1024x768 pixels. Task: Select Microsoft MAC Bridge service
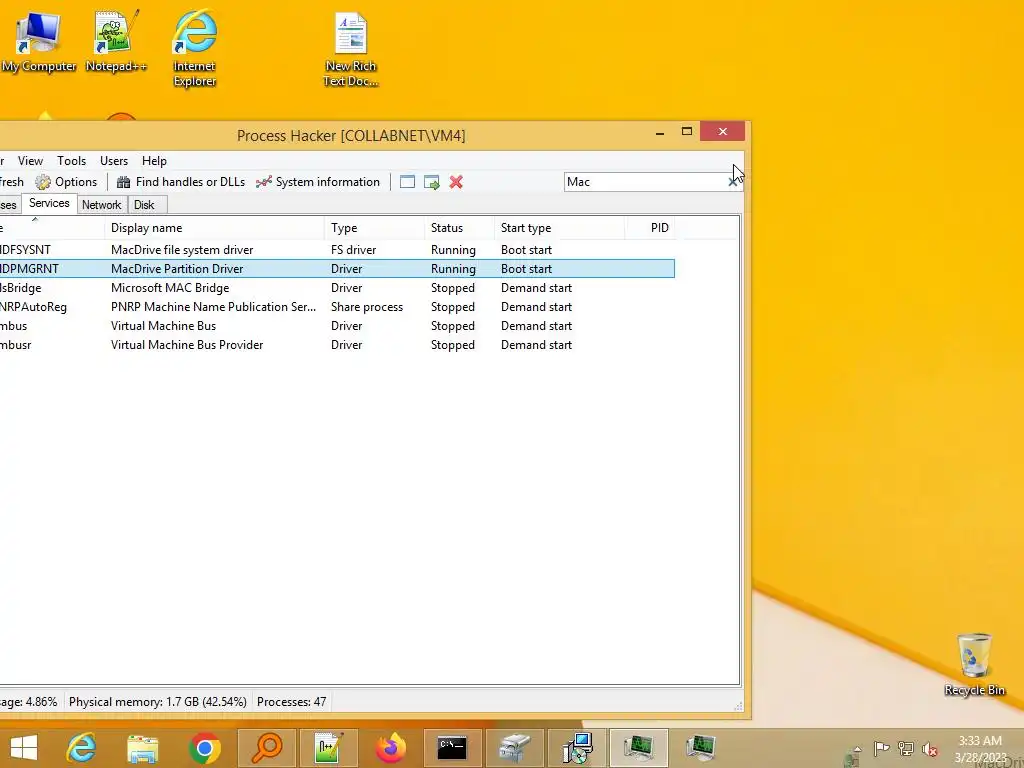click(337, 288)
